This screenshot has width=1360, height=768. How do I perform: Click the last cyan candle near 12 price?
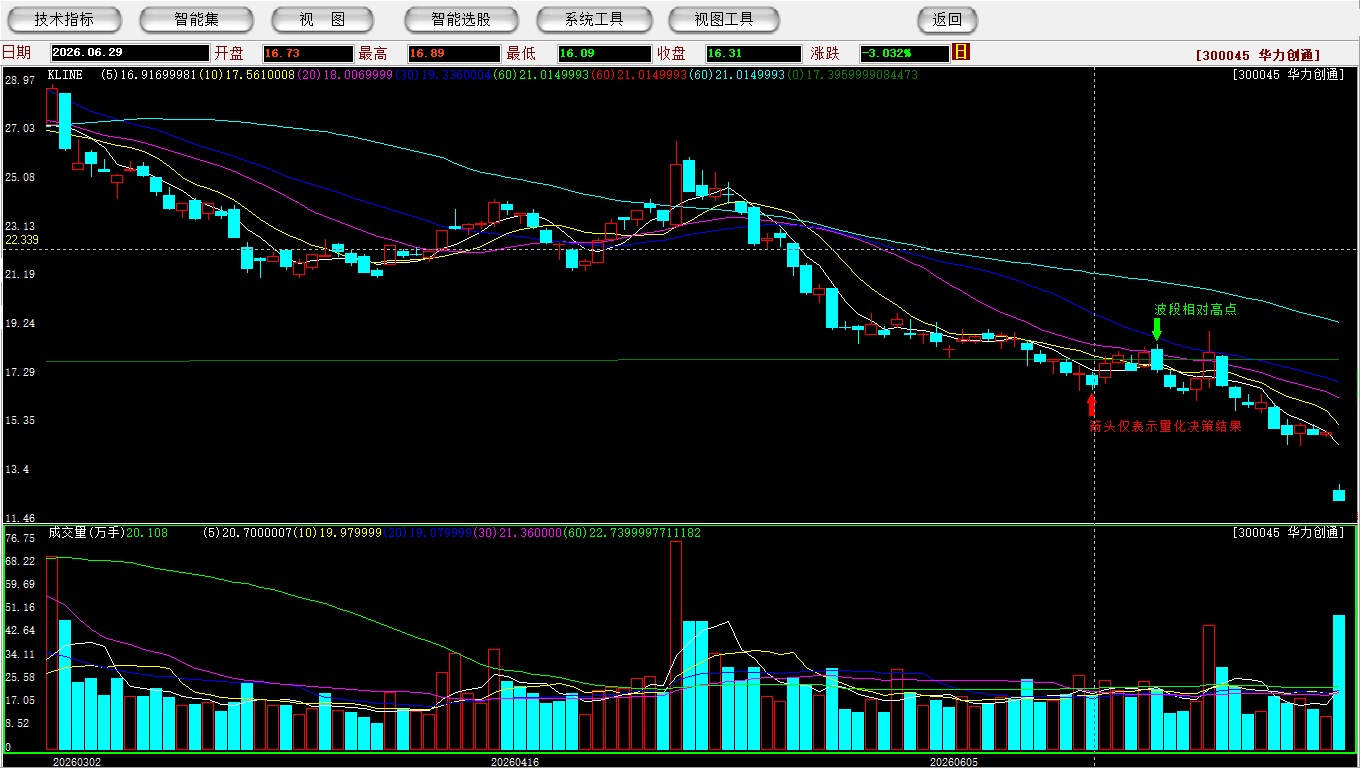pyautogui.click(x=1339, y=494)
